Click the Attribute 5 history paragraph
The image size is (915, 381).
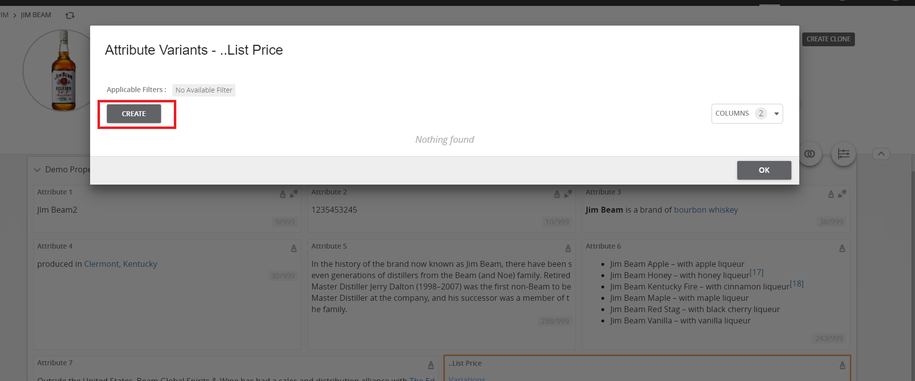coord(441,286)
